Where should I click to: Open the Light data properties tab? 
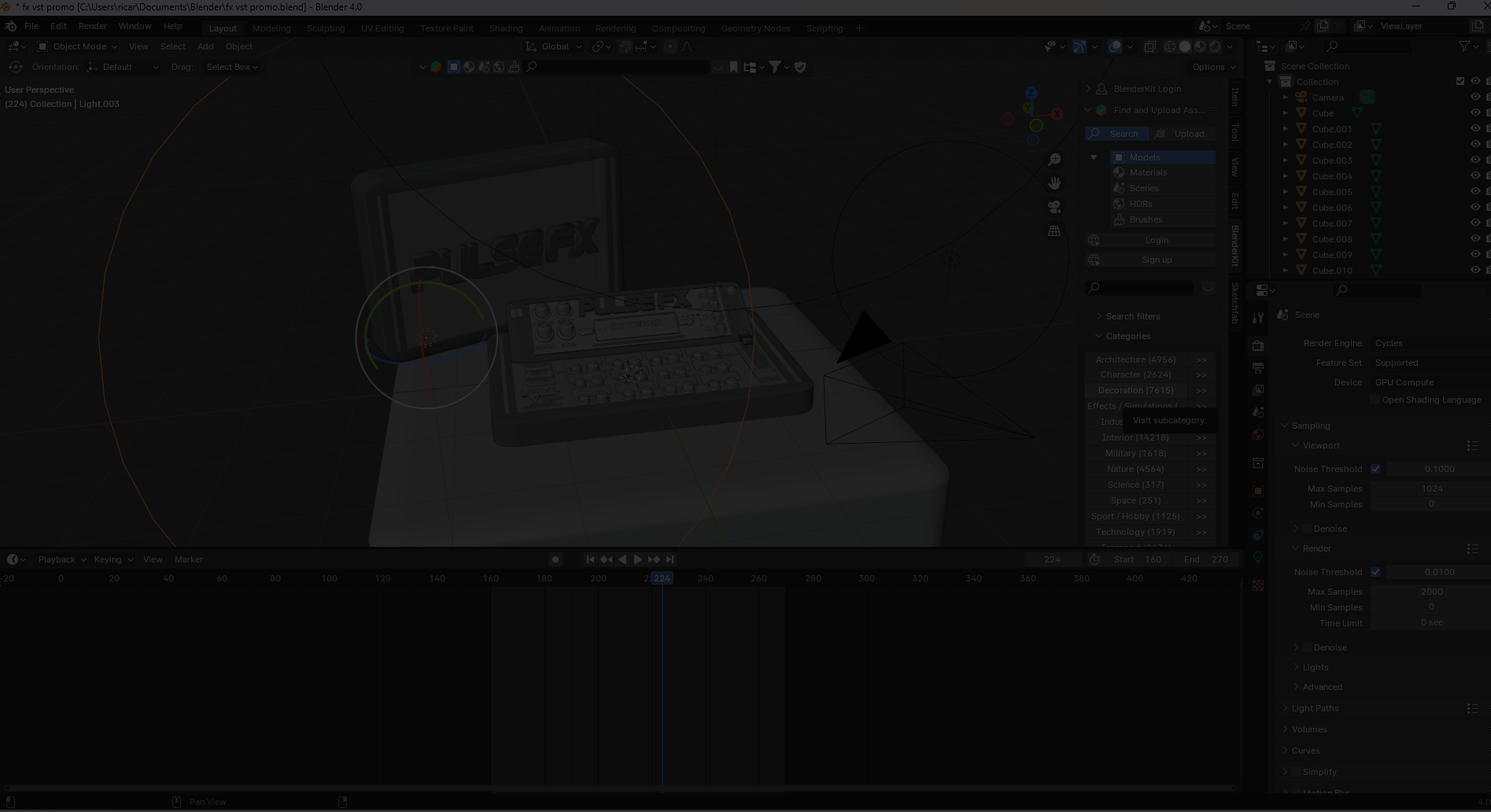tap(1258, 558)
